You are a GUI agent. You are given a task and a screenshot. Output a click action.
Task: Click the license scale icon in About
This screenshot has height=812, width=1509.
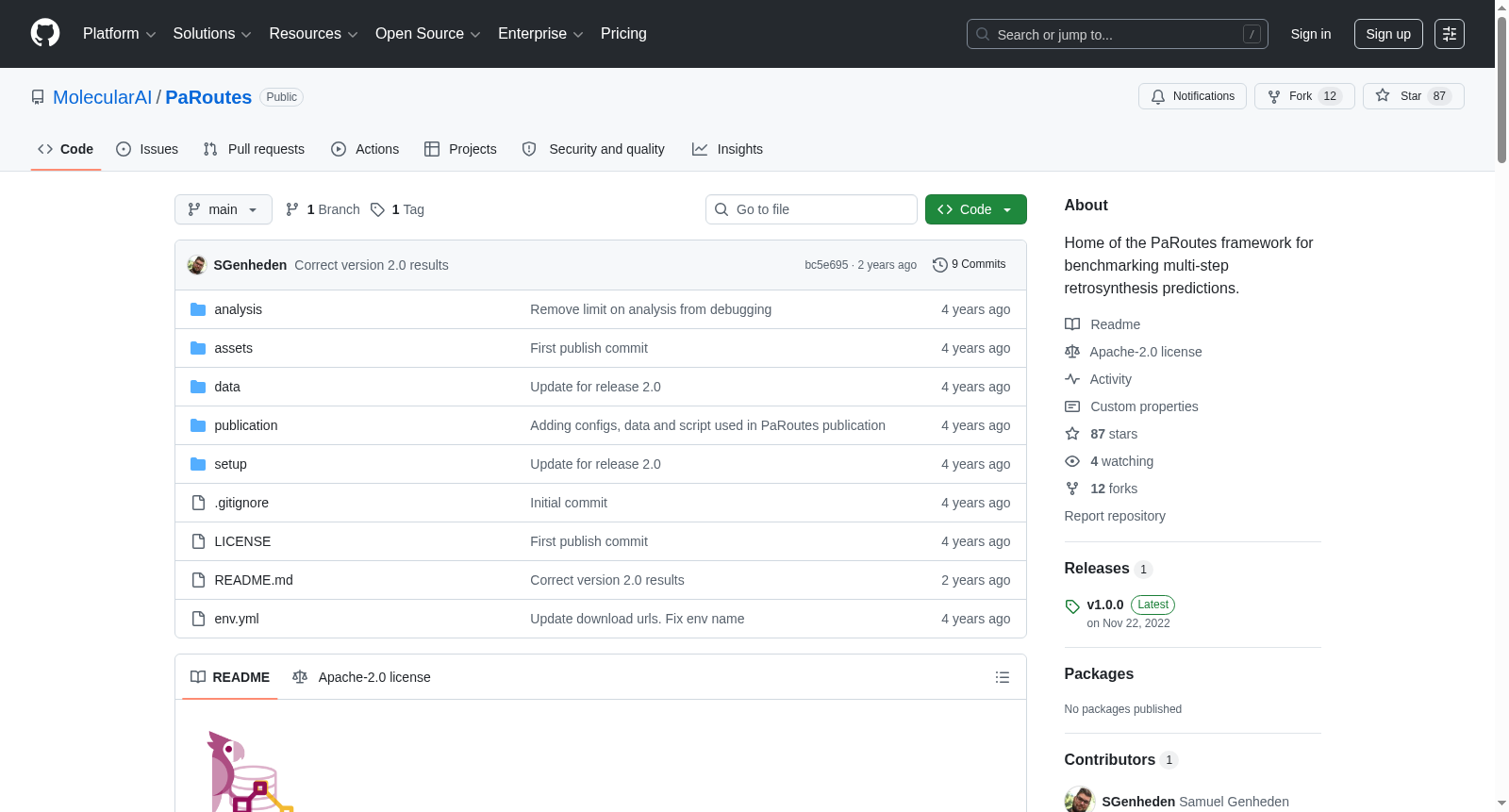(1072, 352)
